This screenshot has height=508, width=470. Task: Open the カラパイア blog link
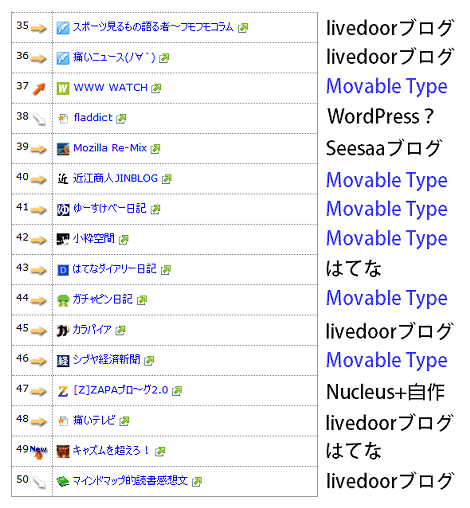pos(92,330)
